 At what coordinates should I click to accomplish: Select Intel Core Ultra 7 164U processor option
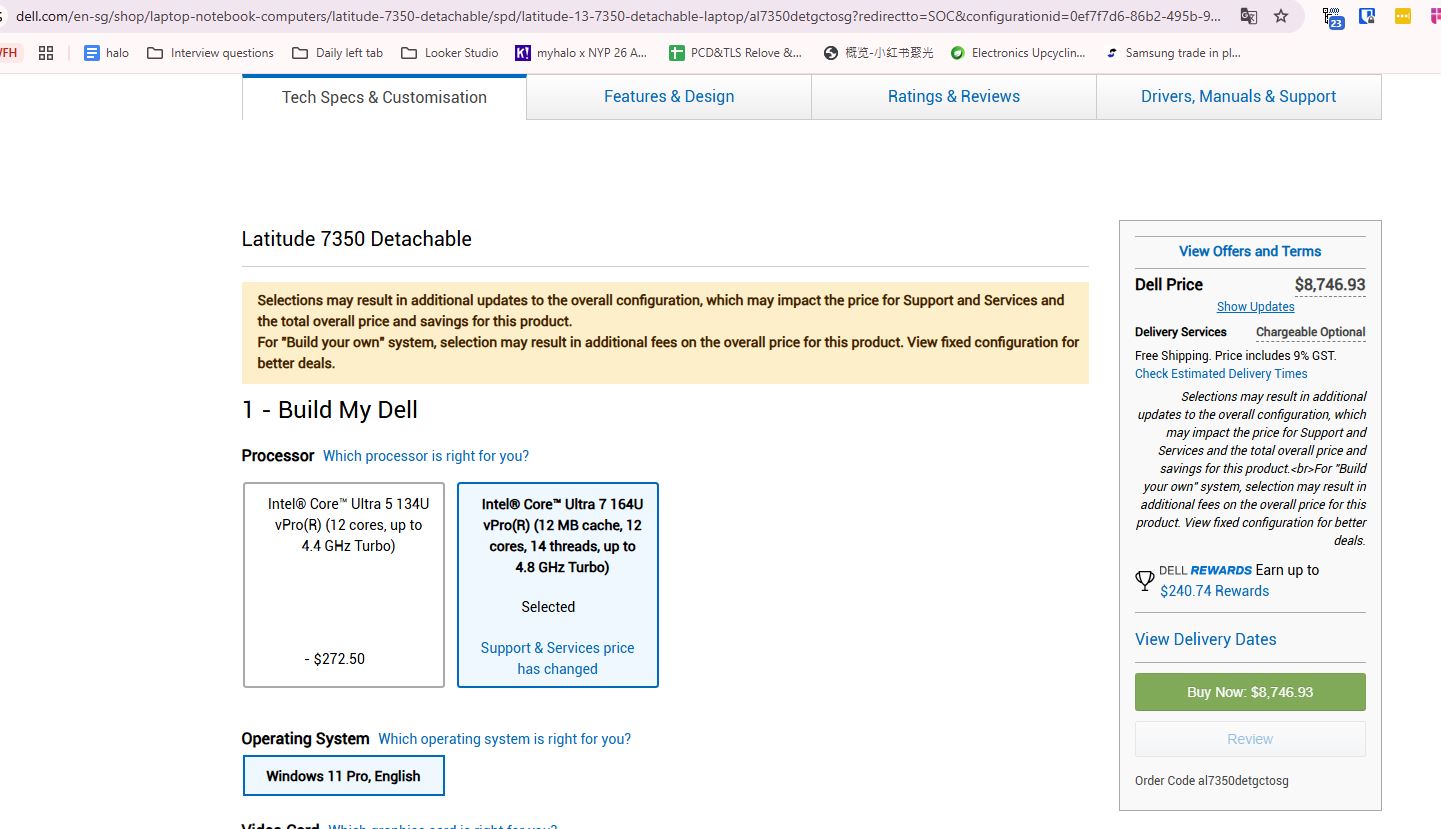tap(557, 585)
